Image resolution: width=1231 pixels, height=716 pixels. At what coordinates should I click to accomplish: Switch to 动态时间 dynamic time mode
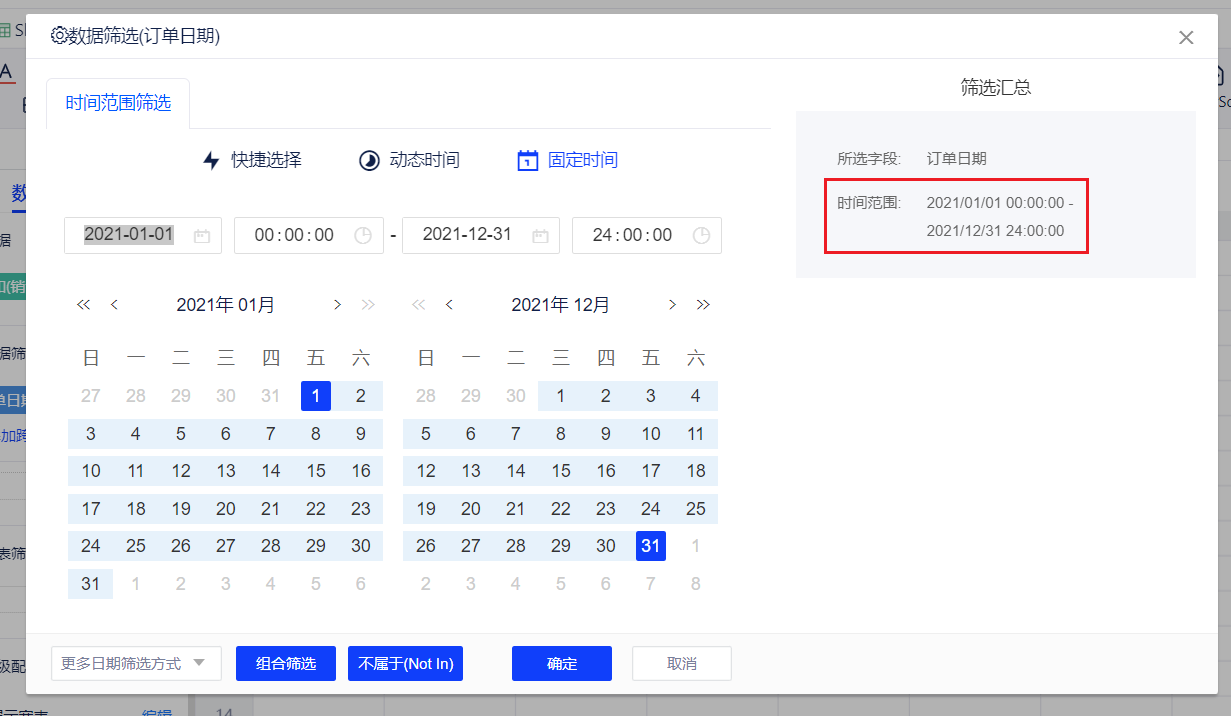410,160
